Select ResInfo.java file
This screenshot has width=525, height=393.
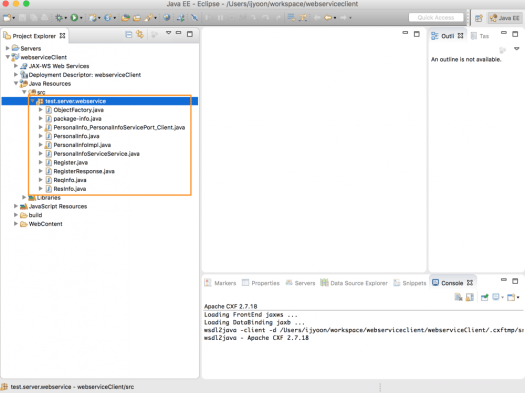point(70,189)
